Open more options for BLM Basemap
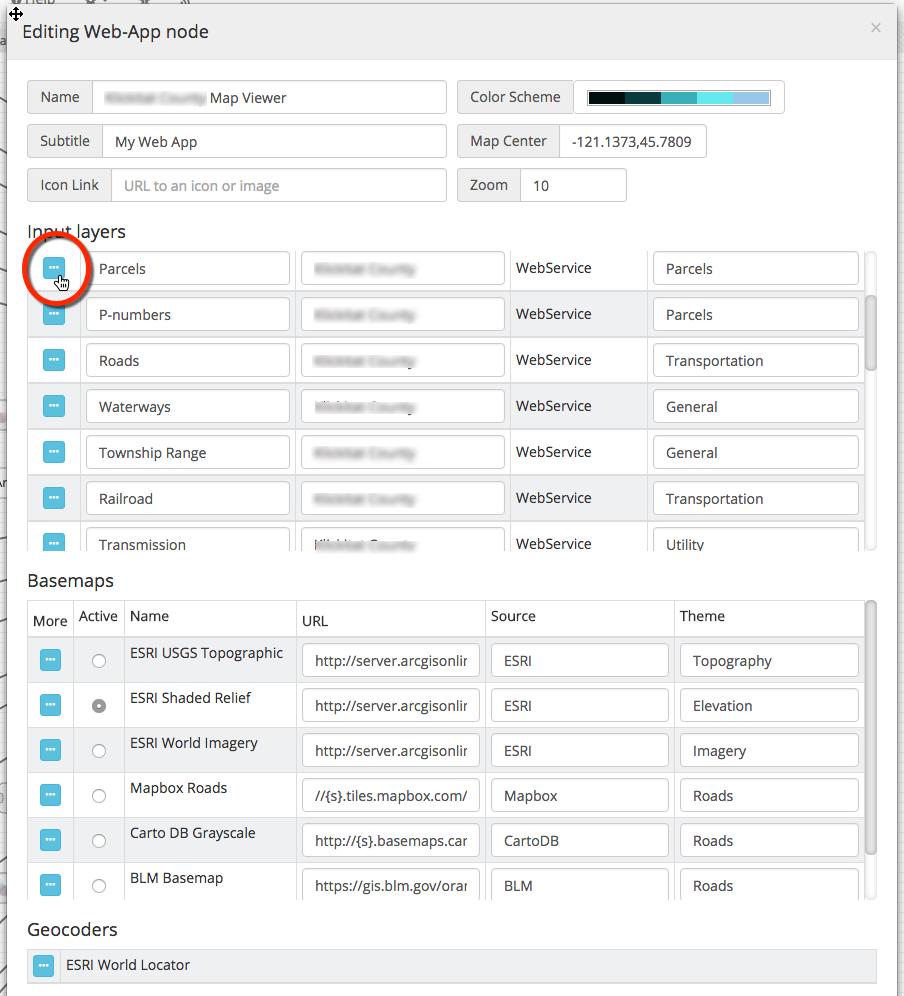 tap(50, 885)
